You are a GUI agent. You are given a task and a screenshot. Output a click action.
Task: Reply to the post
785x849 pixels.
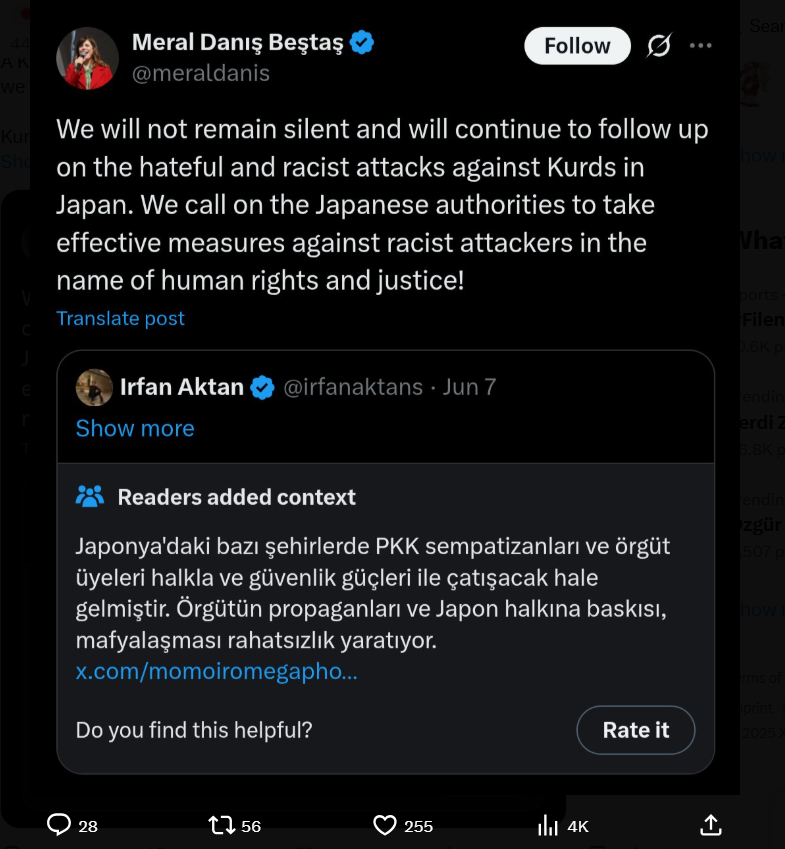(60, 825)
